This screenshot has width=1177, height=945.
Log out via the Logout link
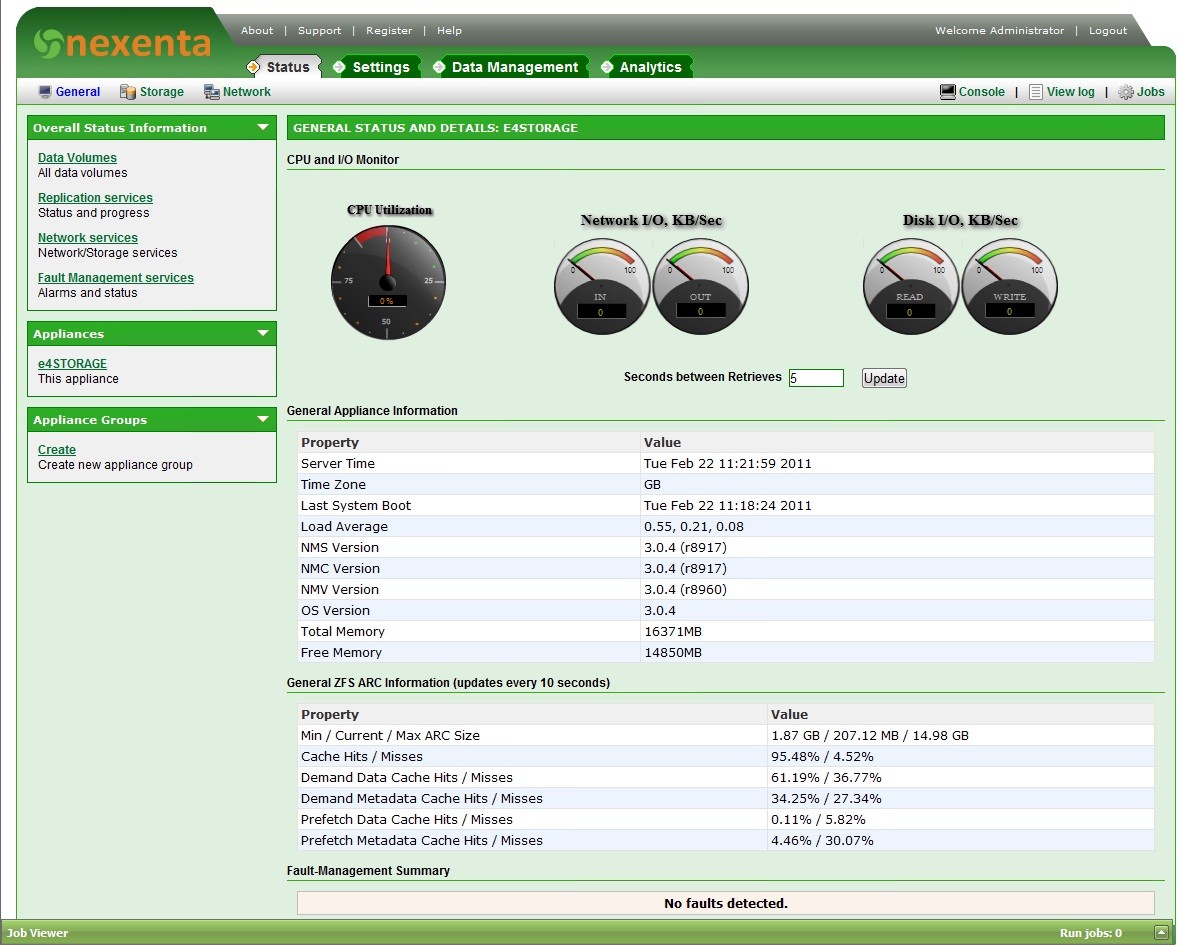[1108, 30]
